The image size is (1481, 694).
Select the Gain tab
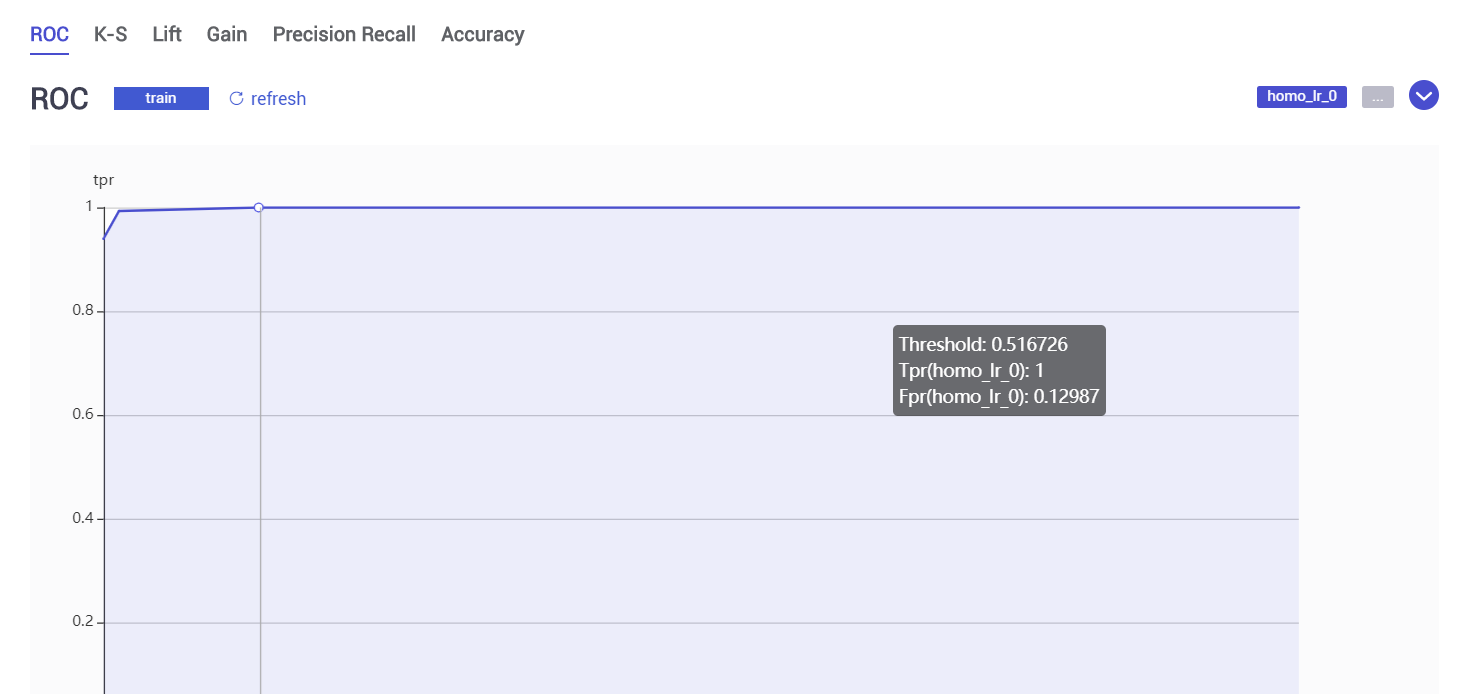[x=227, y=34]
